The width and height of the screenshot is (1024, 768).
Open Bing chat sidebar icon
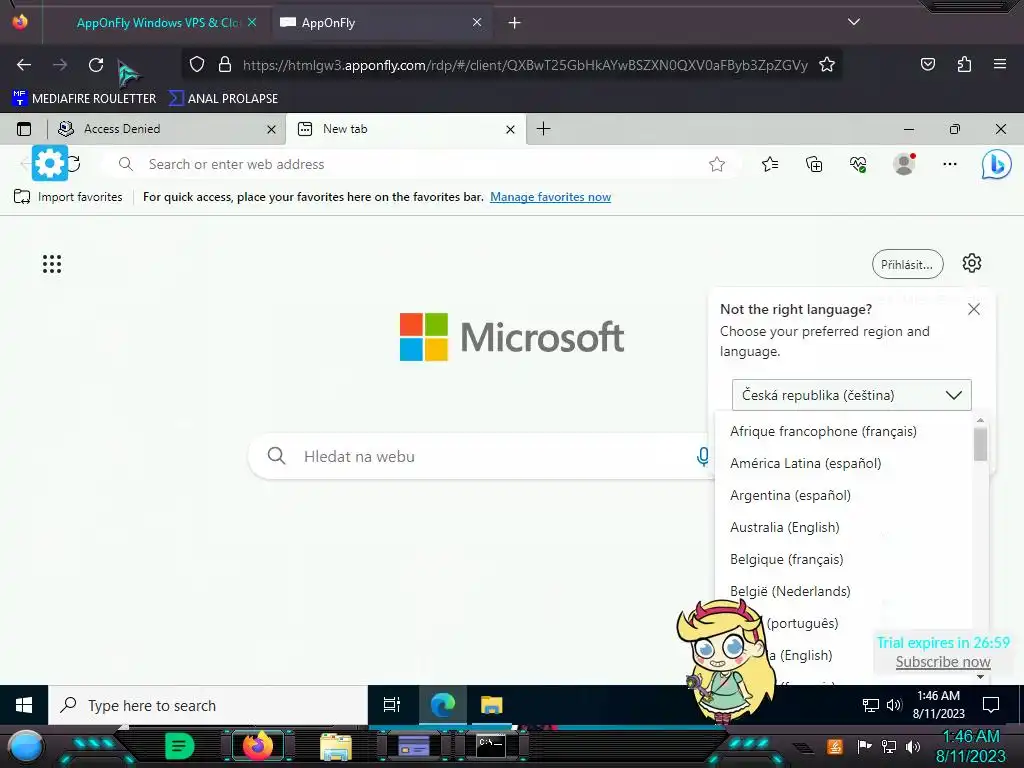pos(996,165)
